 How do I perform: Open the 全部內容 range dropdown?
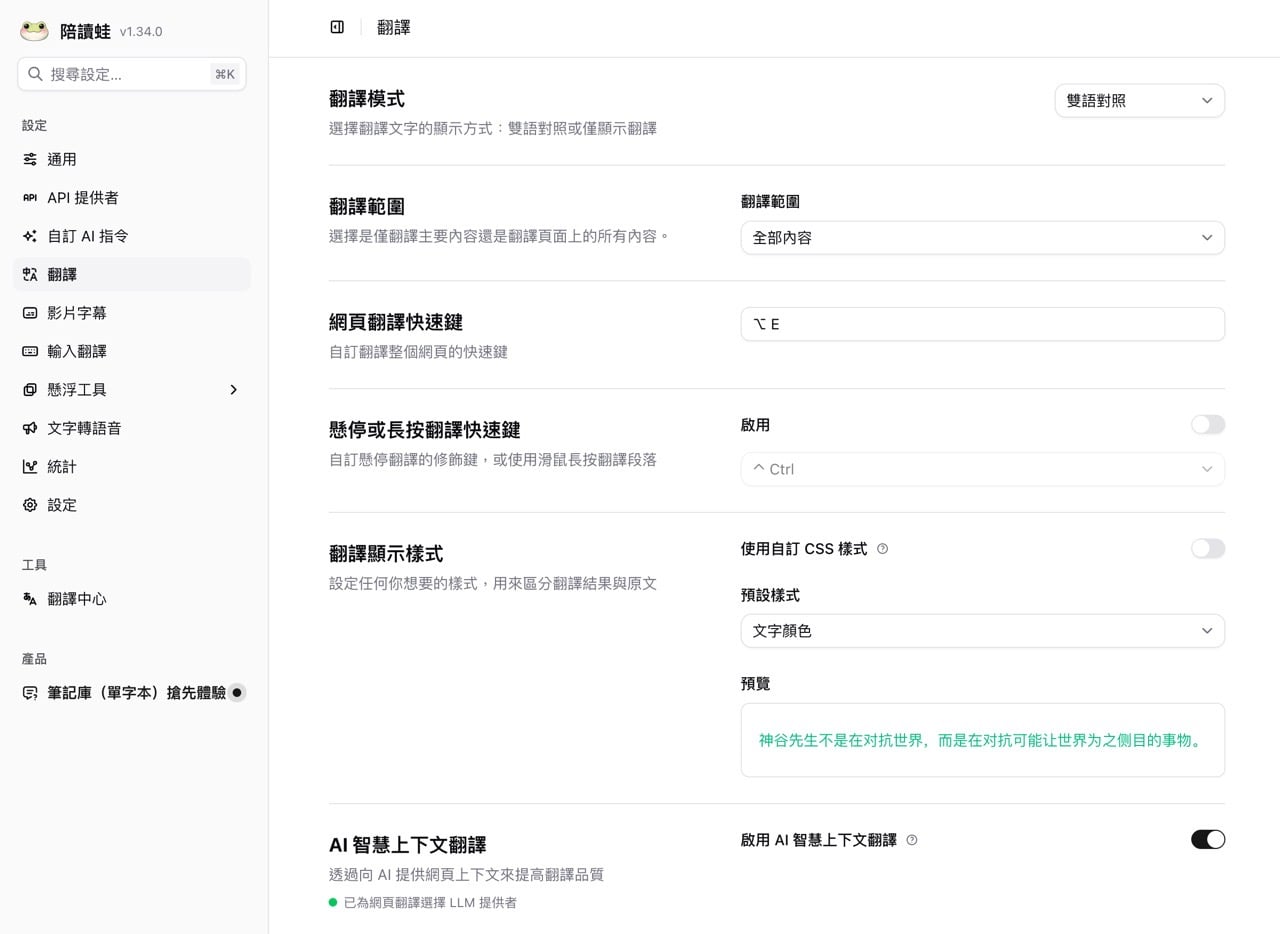pyautogui.click(x=982, y=238)
